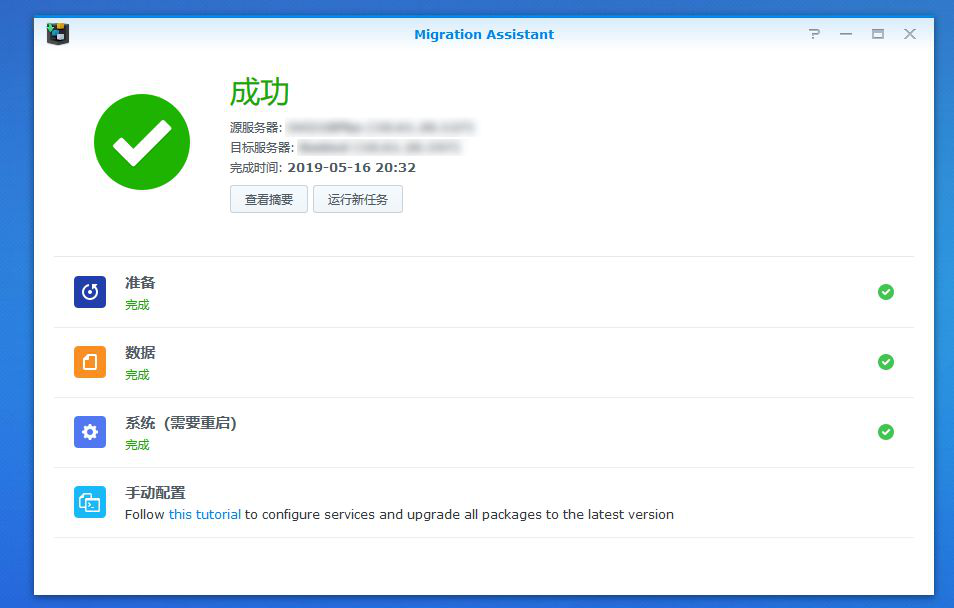Click the Migration Assistant title bar text
Screen dimensions: 954x608
pos(484,33)
